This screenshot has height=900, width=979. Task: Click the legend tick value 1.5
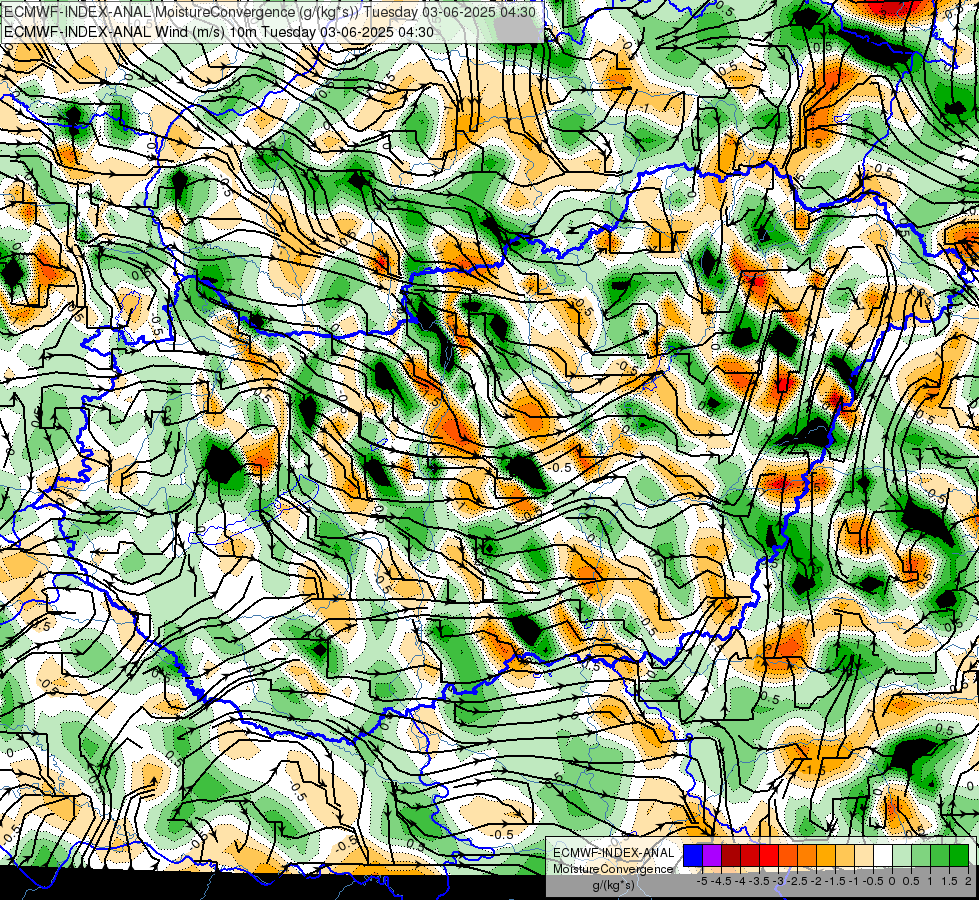pos(949,881)
